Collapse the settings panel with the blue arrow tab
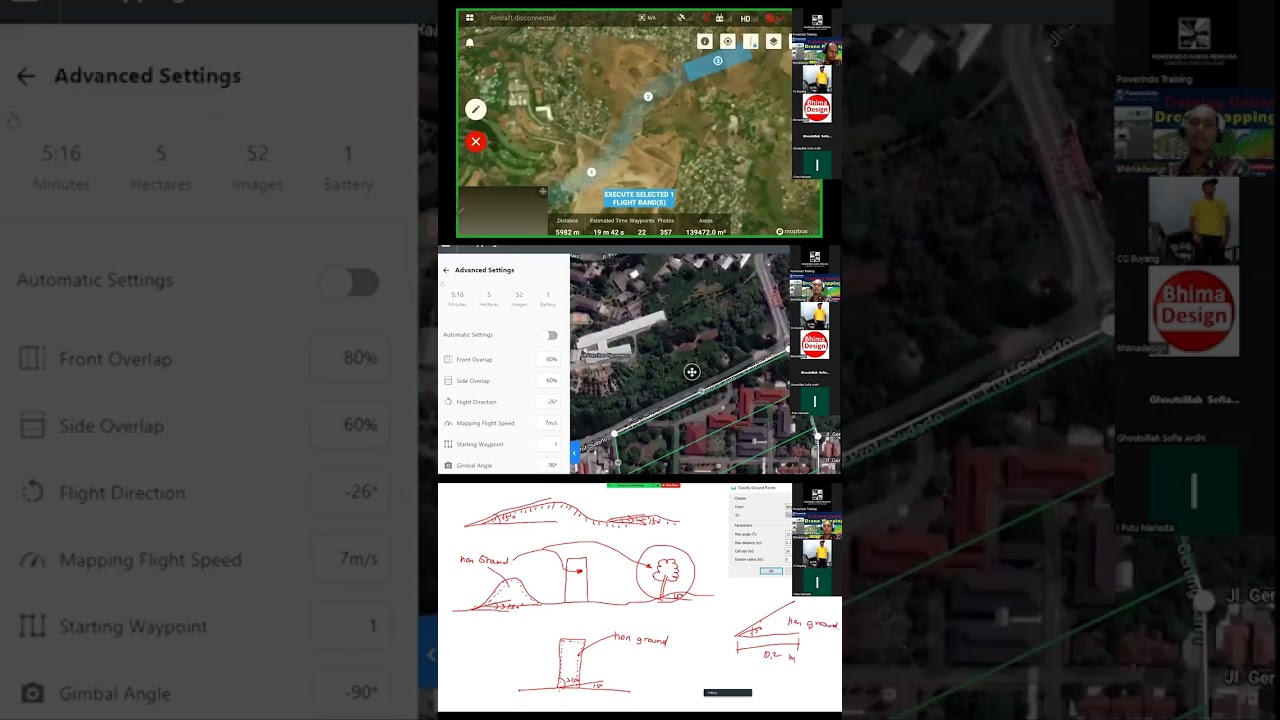The width and height of the screenshot is (1280, 720). (574, 453)
